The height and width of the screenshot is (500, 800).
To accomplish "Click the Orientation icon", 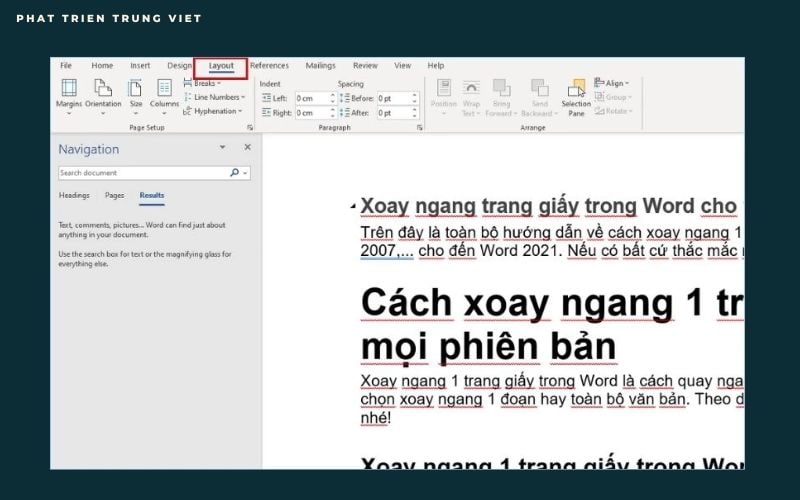I will point(103,91).
